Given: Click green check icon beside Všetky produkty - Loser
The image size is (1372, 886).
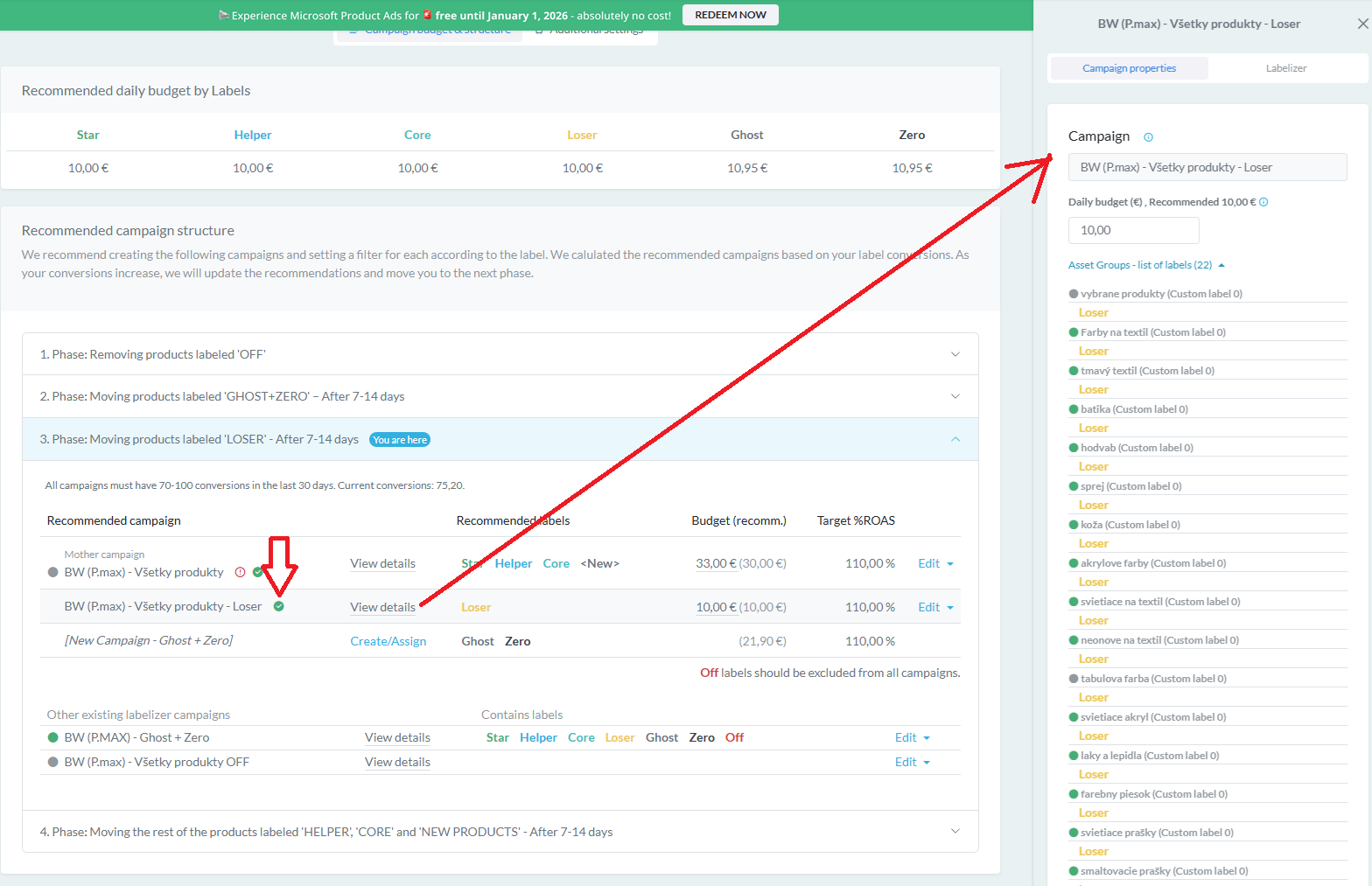Looking at the screenshot, I should coord(278,606).
